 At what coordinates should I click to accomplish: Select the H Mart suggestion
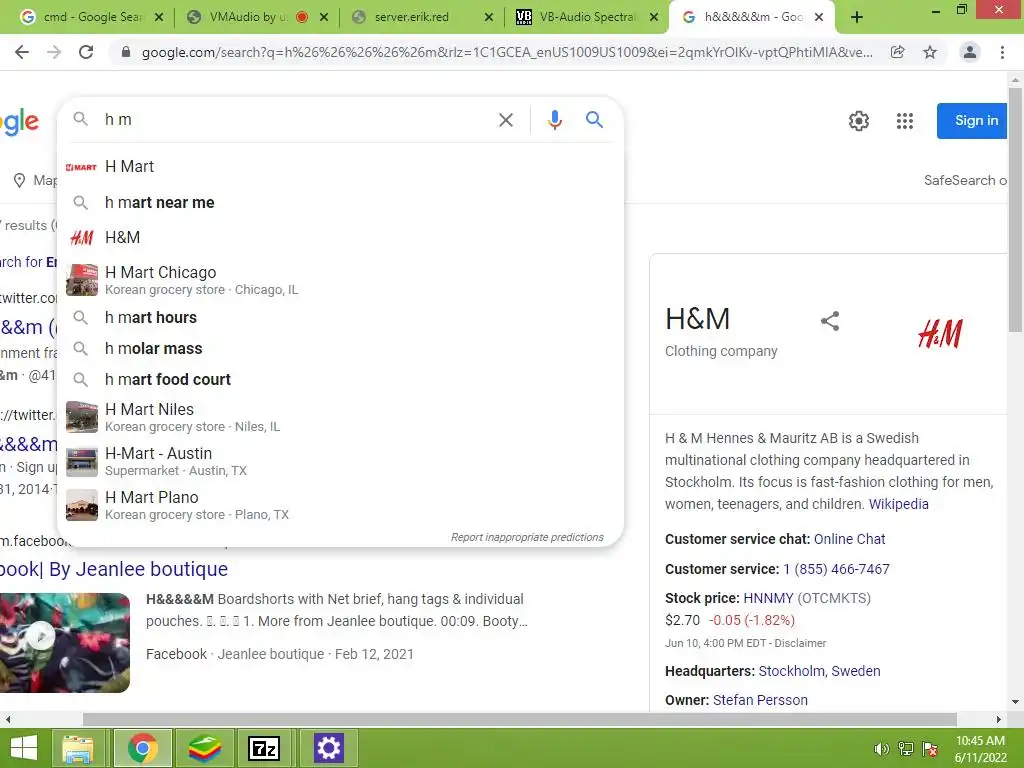340,167
